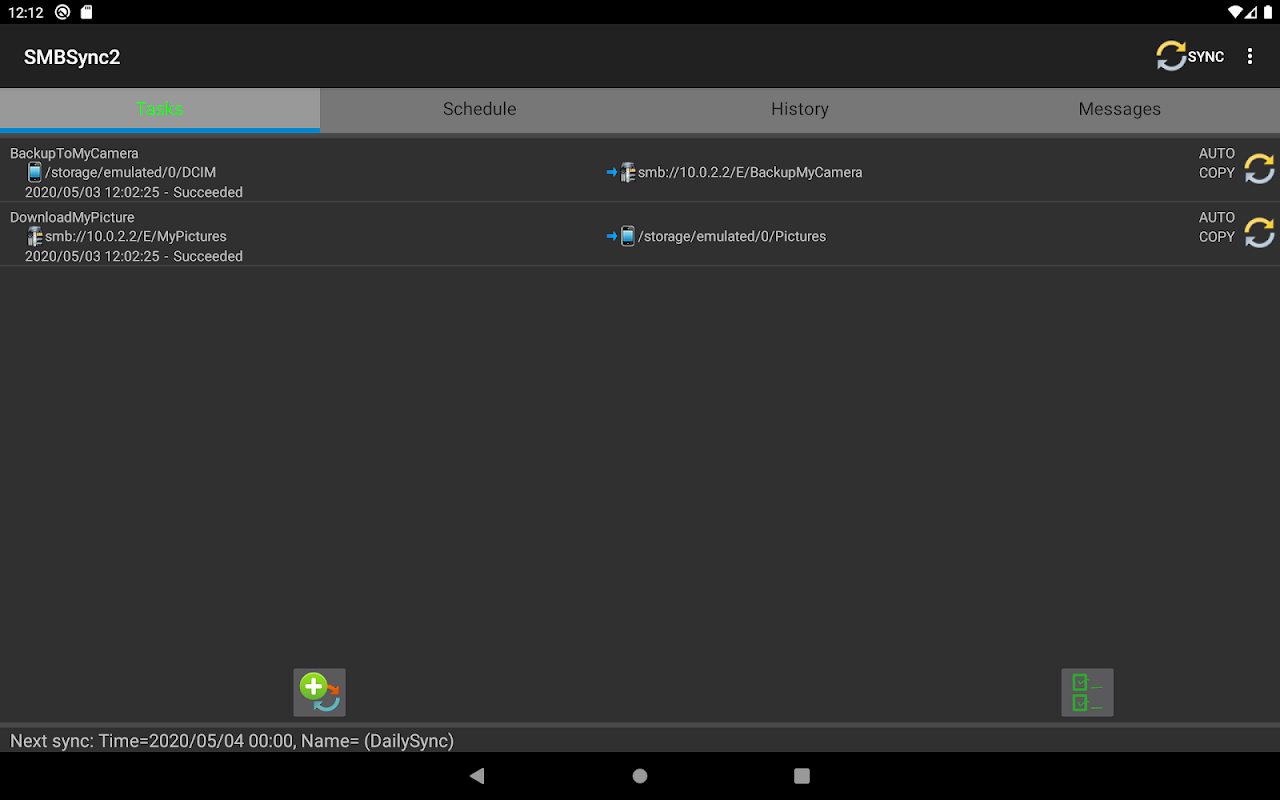This screenshot has width=1280, height=800.
Task: Tap the Wi-Fi signal icon in status bar
Action: pos(1236,12)
